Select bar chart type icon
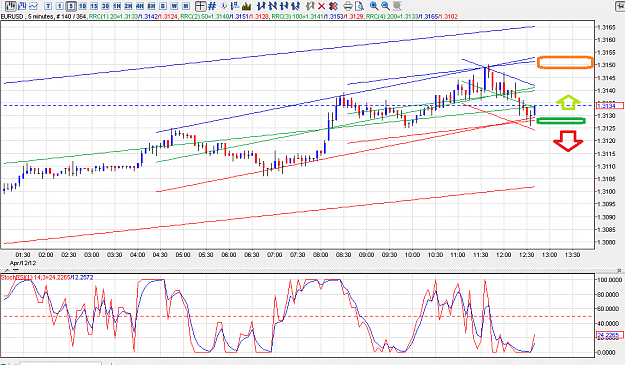Viewport: 625px width, 365px height. (22, 6)
